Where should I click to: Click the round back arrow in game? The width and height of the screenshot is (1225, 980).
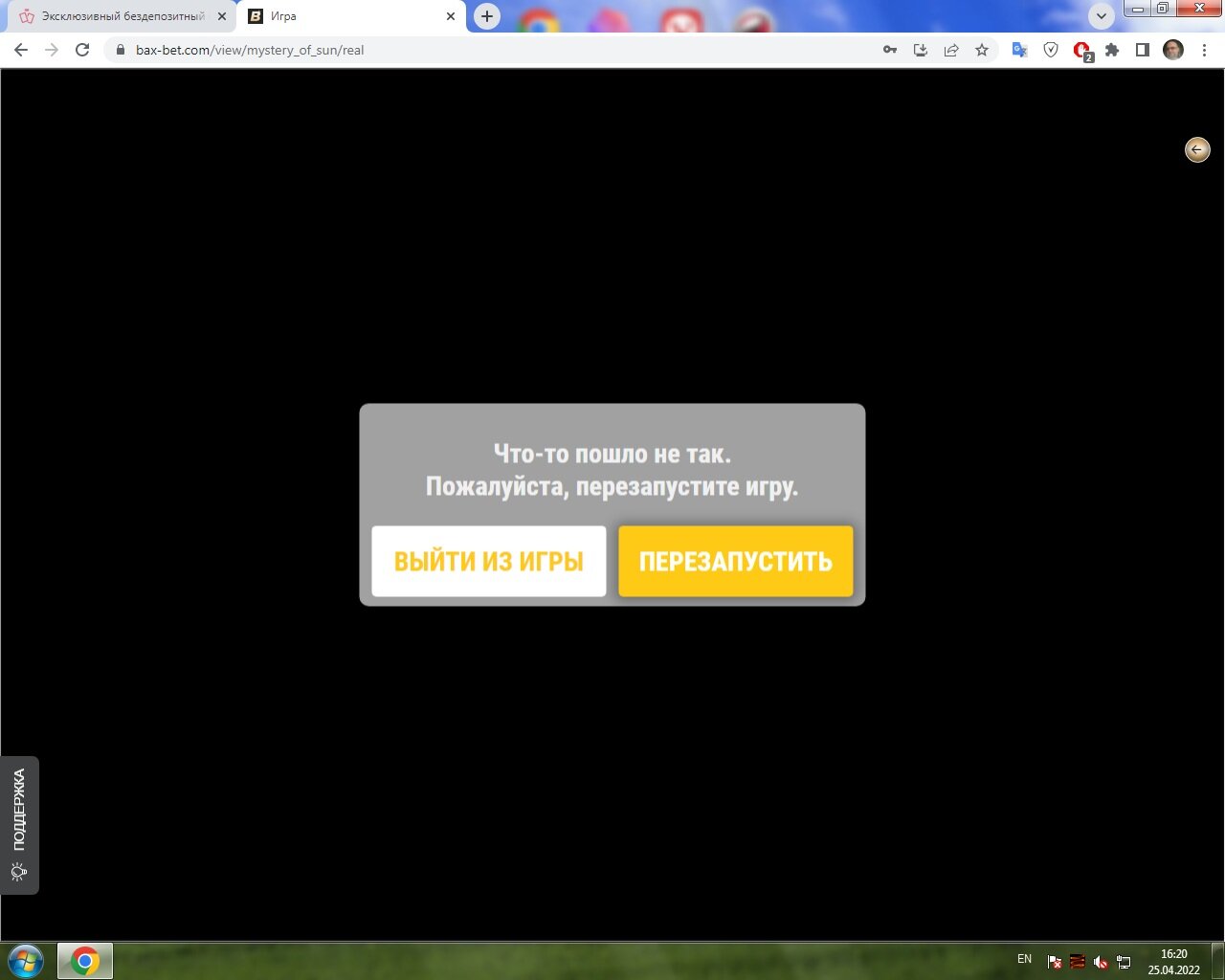1196,150
